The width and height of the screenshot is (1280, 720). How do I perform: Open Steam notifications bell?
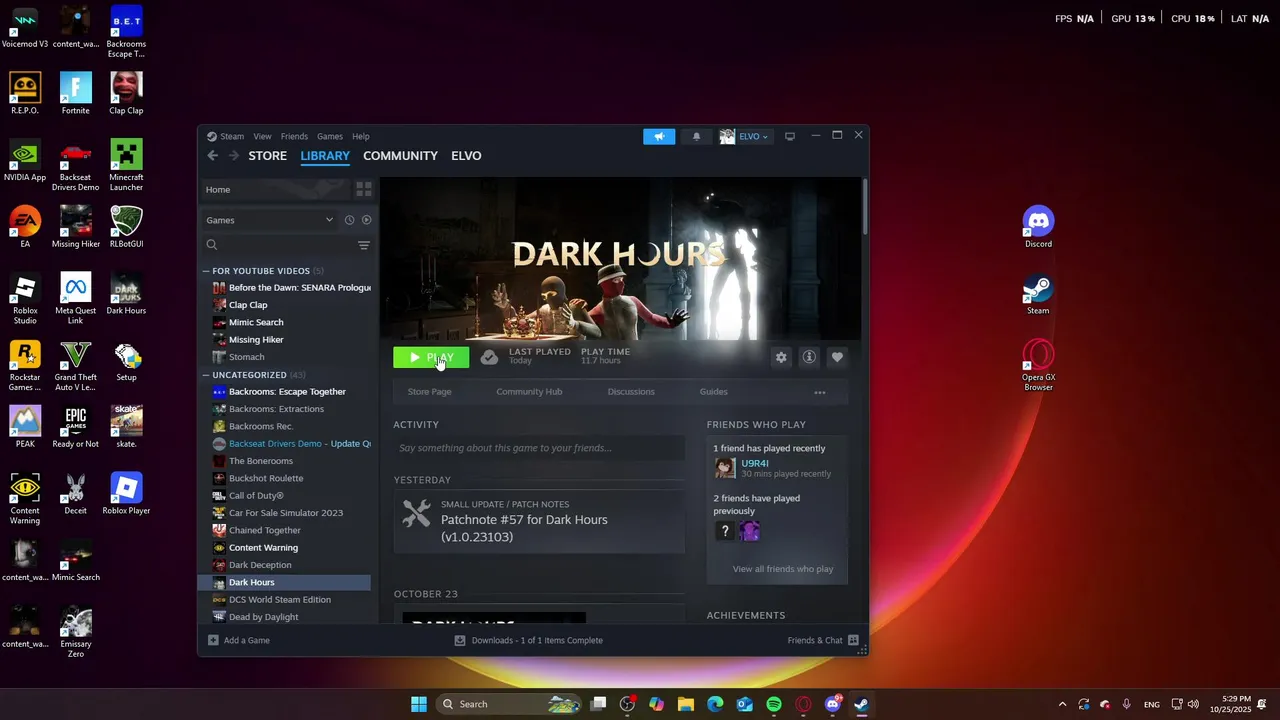(x=697, y=136)
